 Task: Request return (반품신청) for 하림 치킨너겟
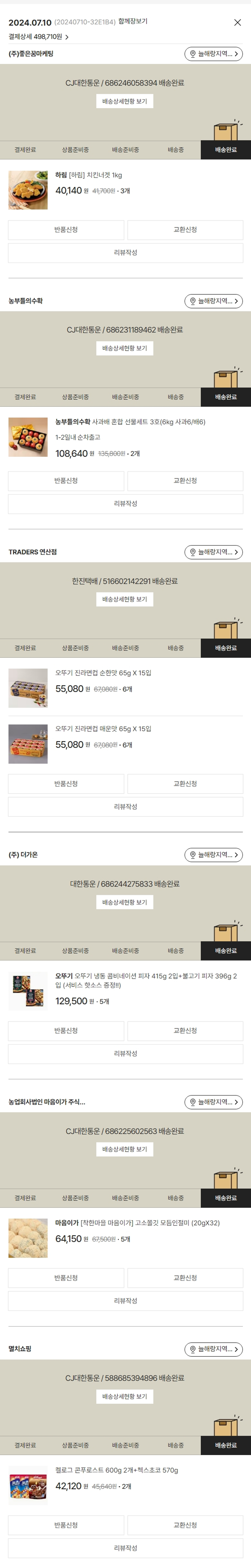click(66, 230)
